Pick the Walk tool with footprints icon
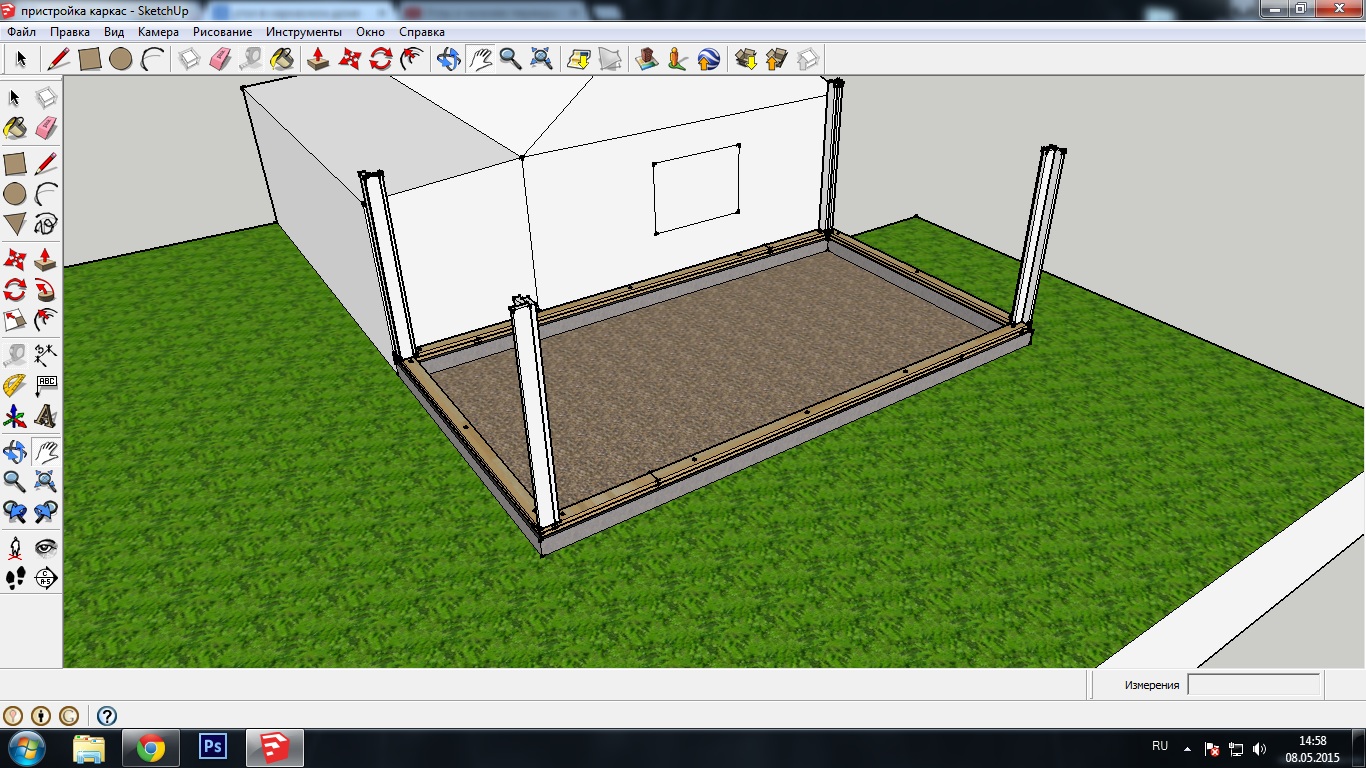The height and width of the screenshot is (768, 1366). point(15,577)
